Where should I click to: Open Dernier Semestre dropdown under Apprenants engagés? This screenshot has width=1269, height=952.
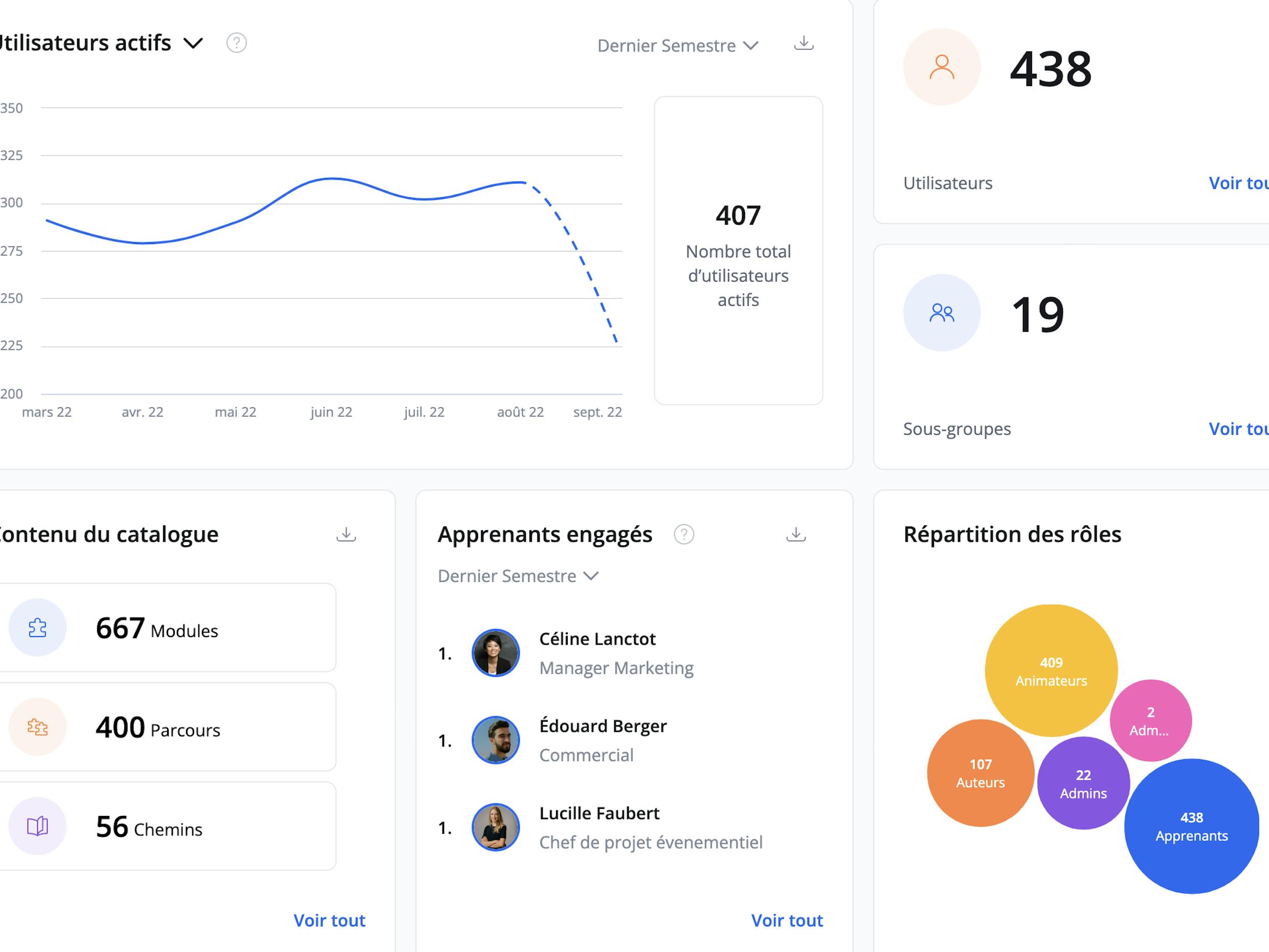pos(517,576)
